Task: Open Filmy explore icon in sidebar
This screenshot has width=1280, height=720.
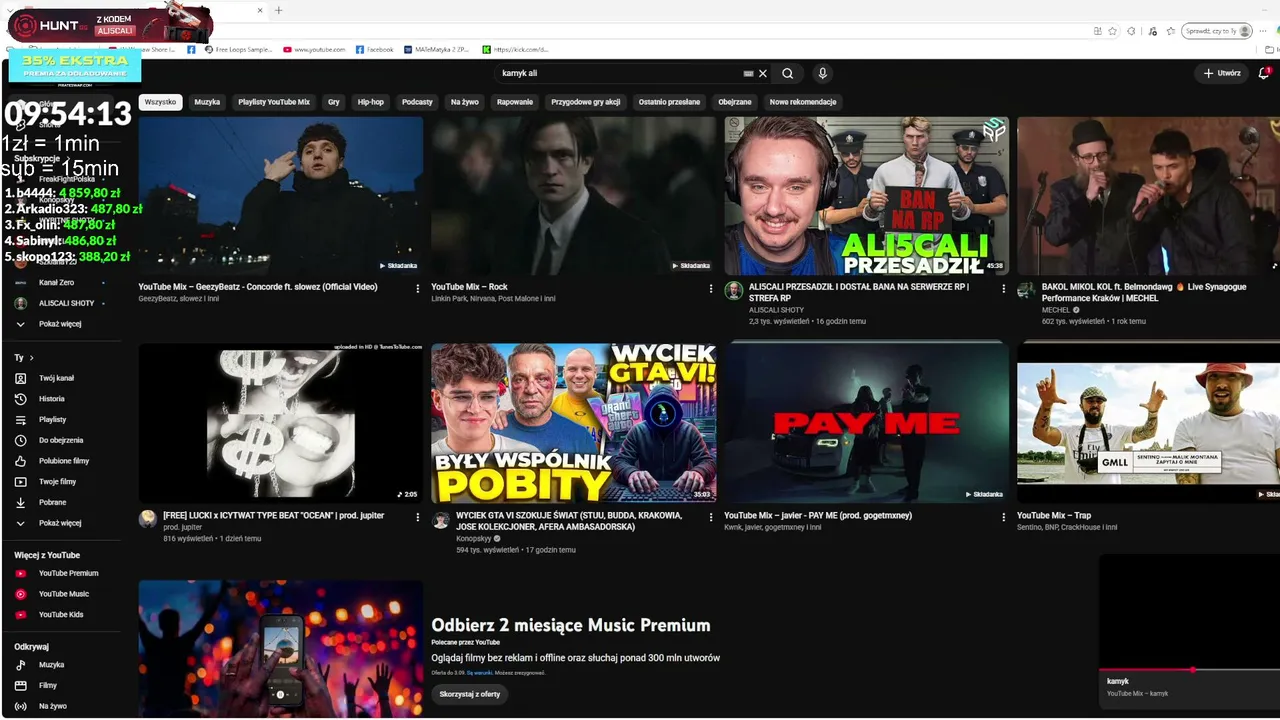Action: pos(20,686)
